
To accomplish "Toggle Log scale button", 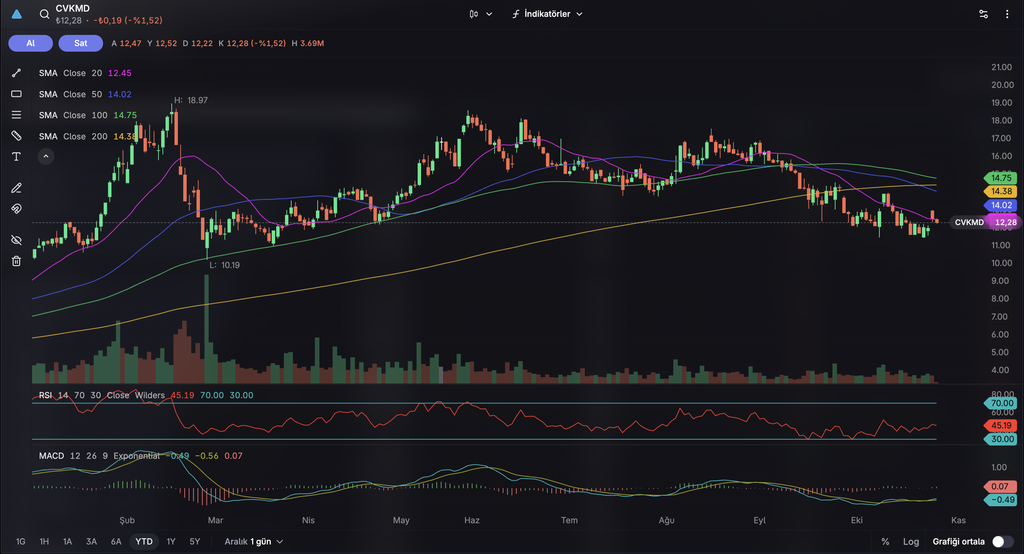I will [911, 542].
